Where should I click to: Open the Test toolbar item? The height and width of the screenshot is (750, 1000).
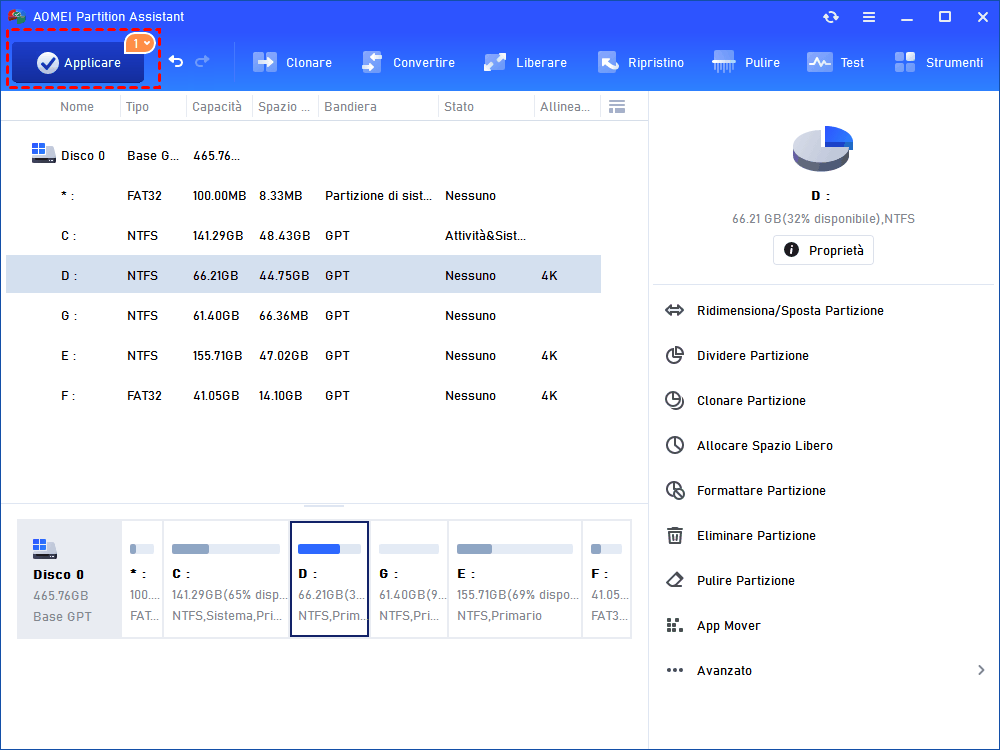coord(836,62)
